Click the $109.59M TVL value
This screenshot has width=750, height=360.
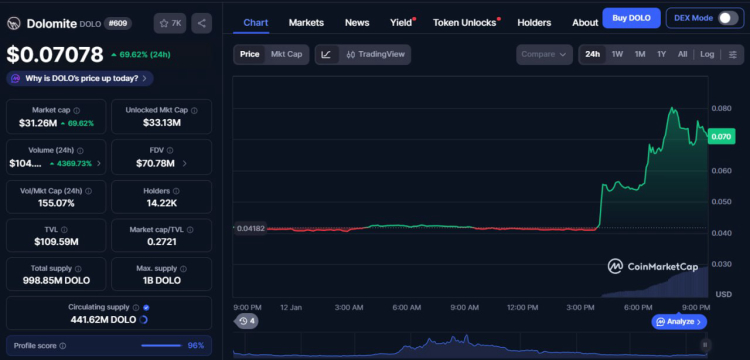56,242
